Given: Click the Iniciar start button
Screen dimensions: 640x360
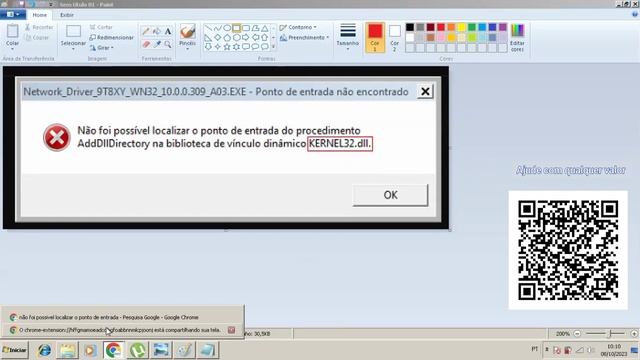Looking at the screenshot, I should pyautogui.click(x=15, y=350).
